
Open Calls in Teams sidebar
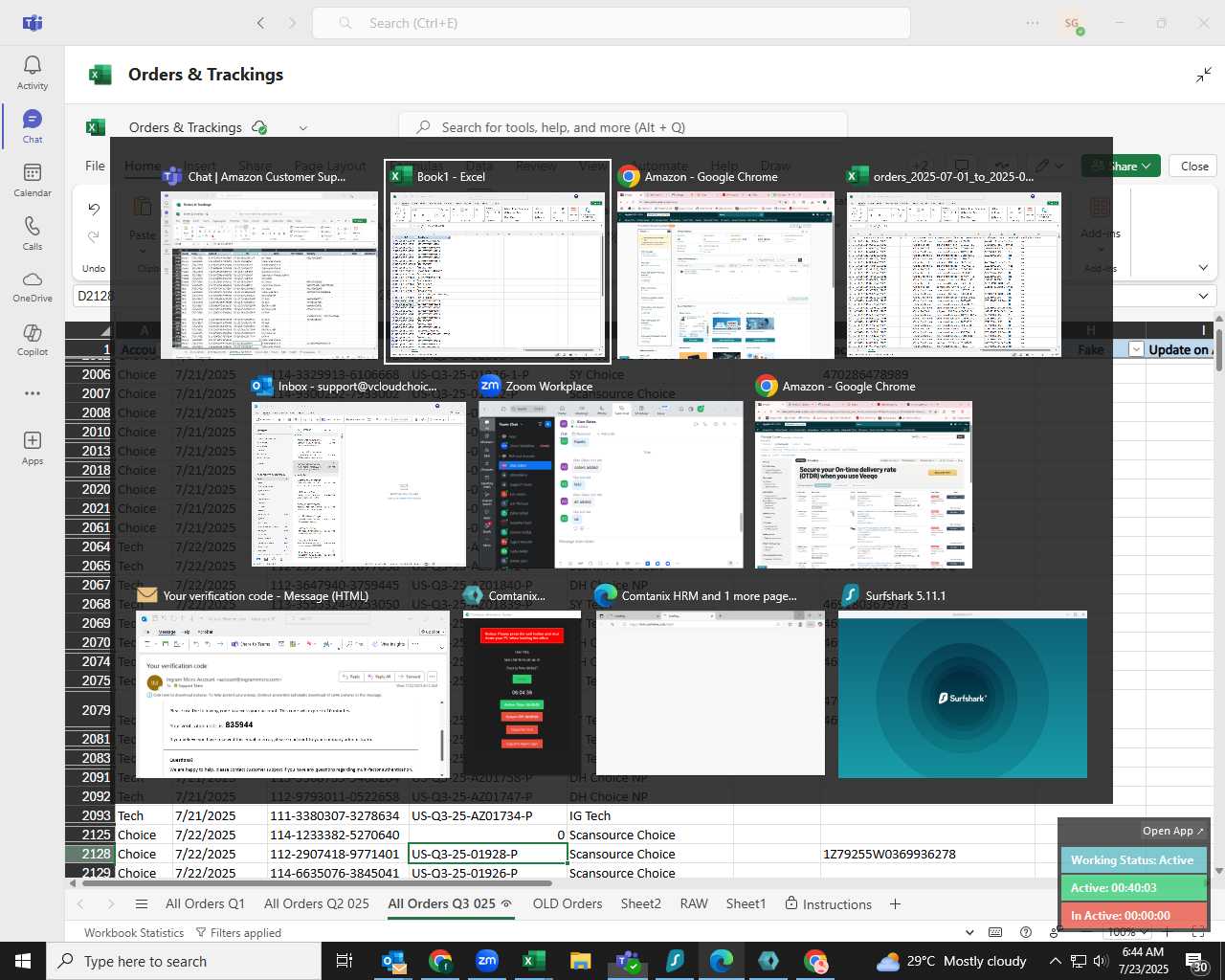coord(33,234)
